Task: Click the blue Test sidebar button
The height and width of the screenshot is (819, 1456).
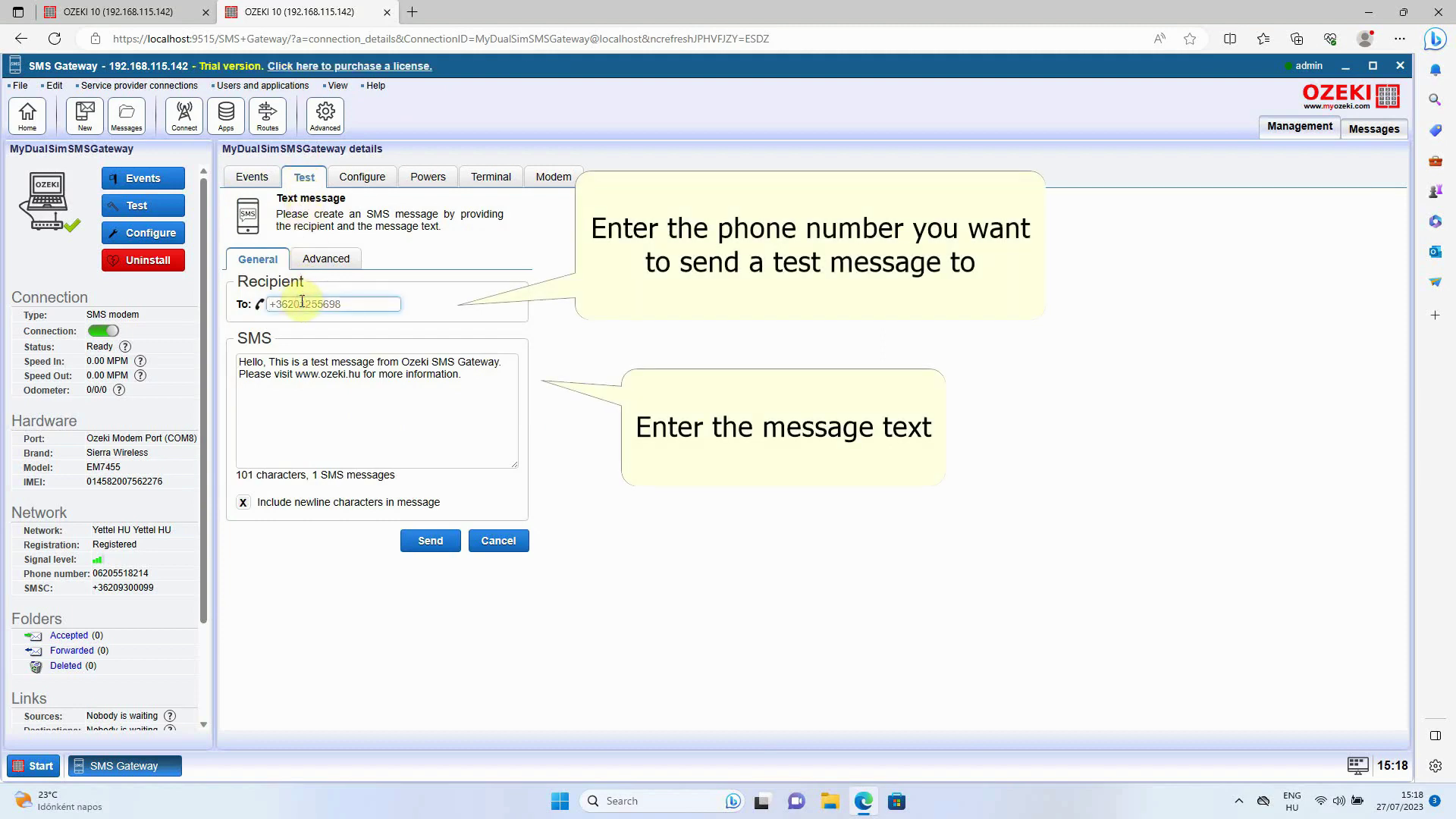Action: pos(143,206)
